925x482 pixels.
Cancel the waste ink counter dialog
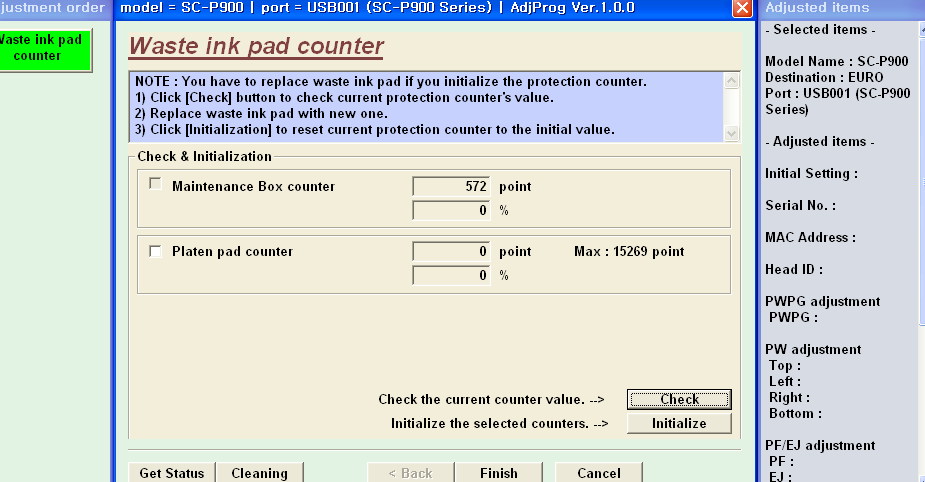point(598,472)
